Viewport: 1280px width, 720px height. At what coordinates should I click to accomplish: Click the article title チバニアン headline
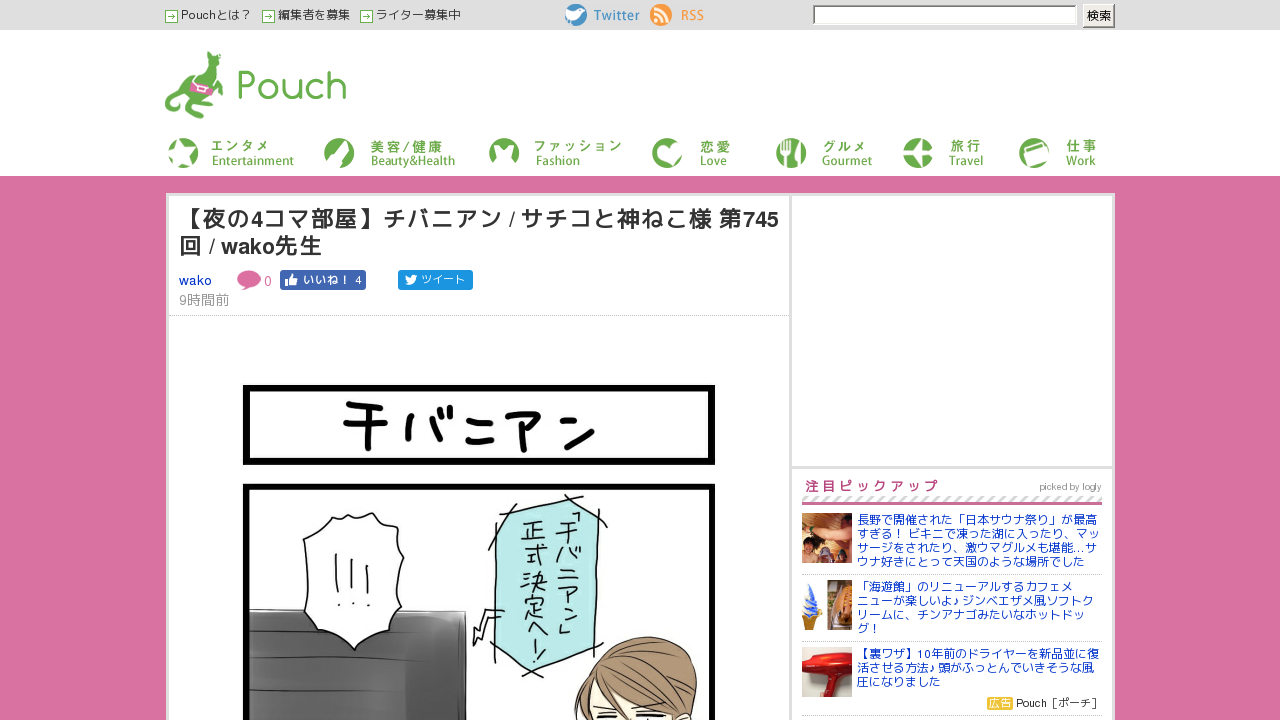(479, 232)
